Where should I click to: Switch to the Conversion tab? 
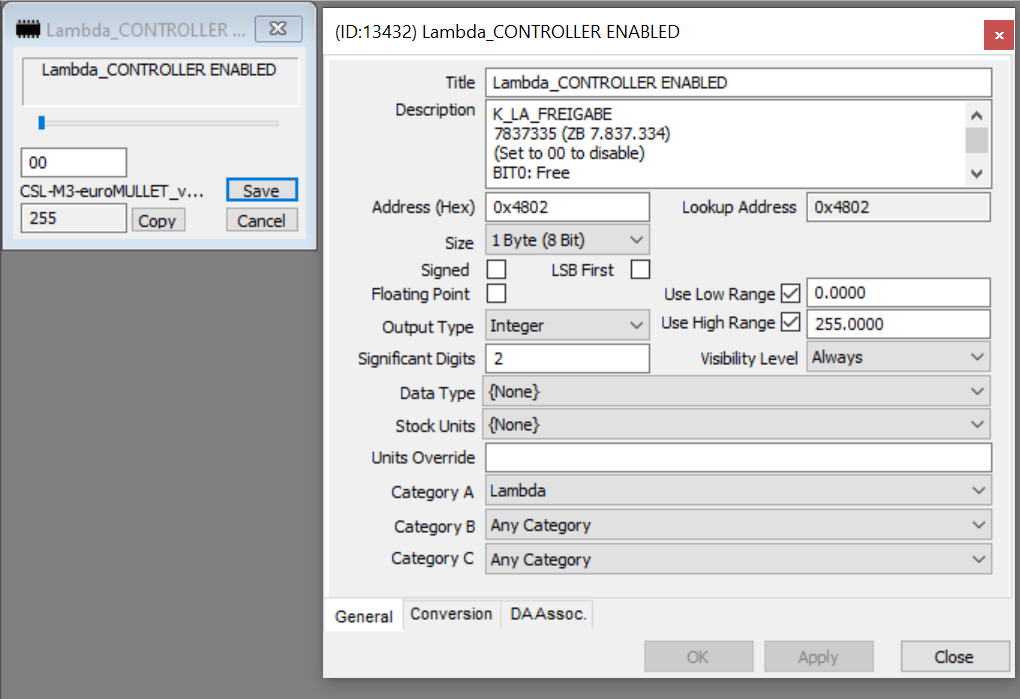click(x=451, y=614)
